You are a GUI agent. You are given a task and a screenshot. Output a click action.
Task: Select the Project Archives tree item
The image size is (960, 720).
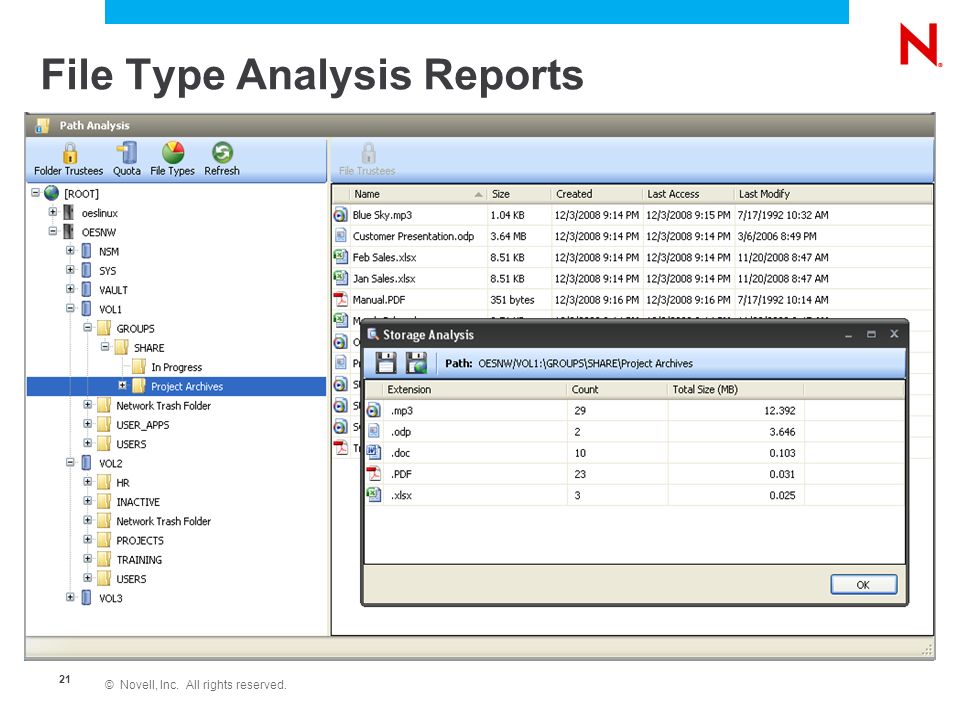pyautogui.click(x=187, y=386)
